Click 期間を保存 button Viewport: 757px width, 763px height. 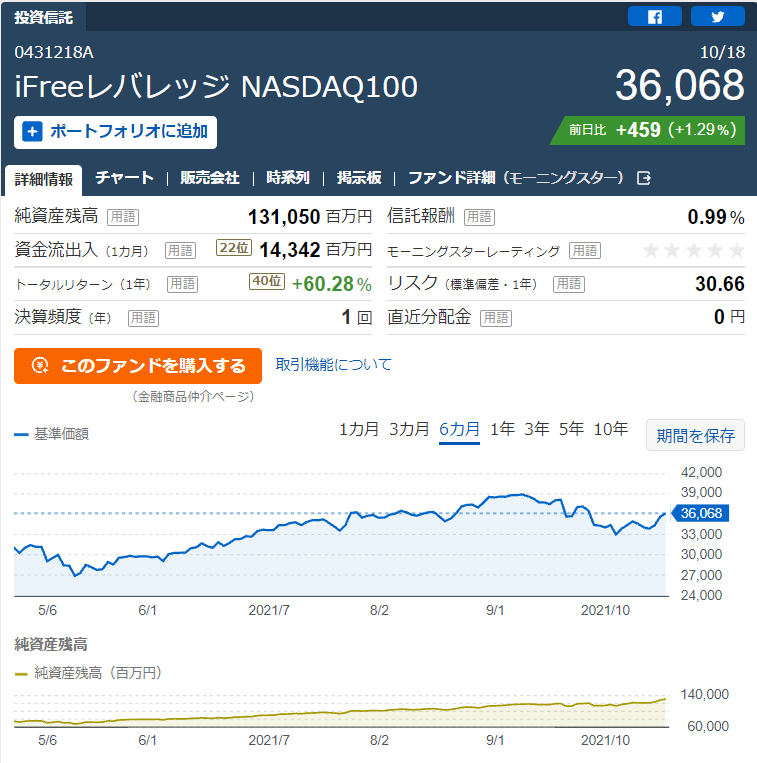point(695,435)
